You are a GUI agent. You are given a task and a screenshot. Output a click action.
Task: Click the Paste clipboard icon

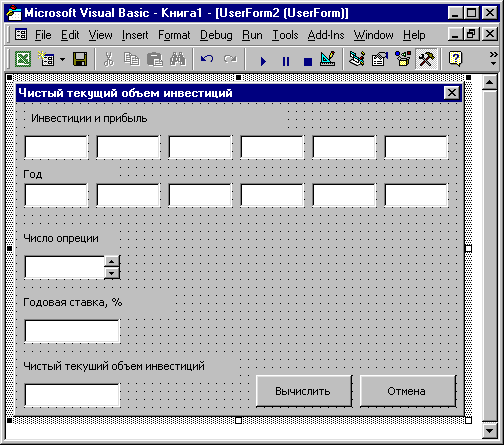tap(154, 59)
